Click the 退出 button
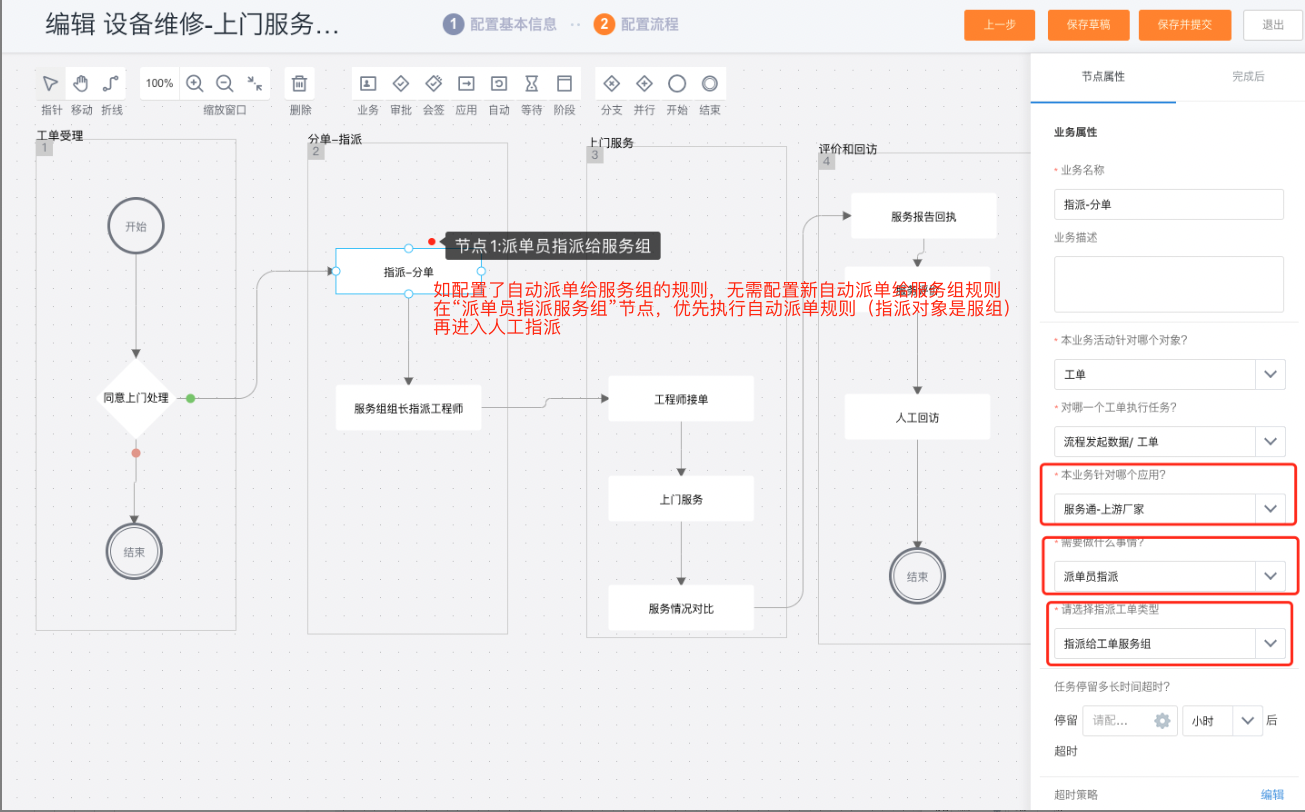The width and height of the screenshot is (1305, 812). click(x=1273, y=25)
